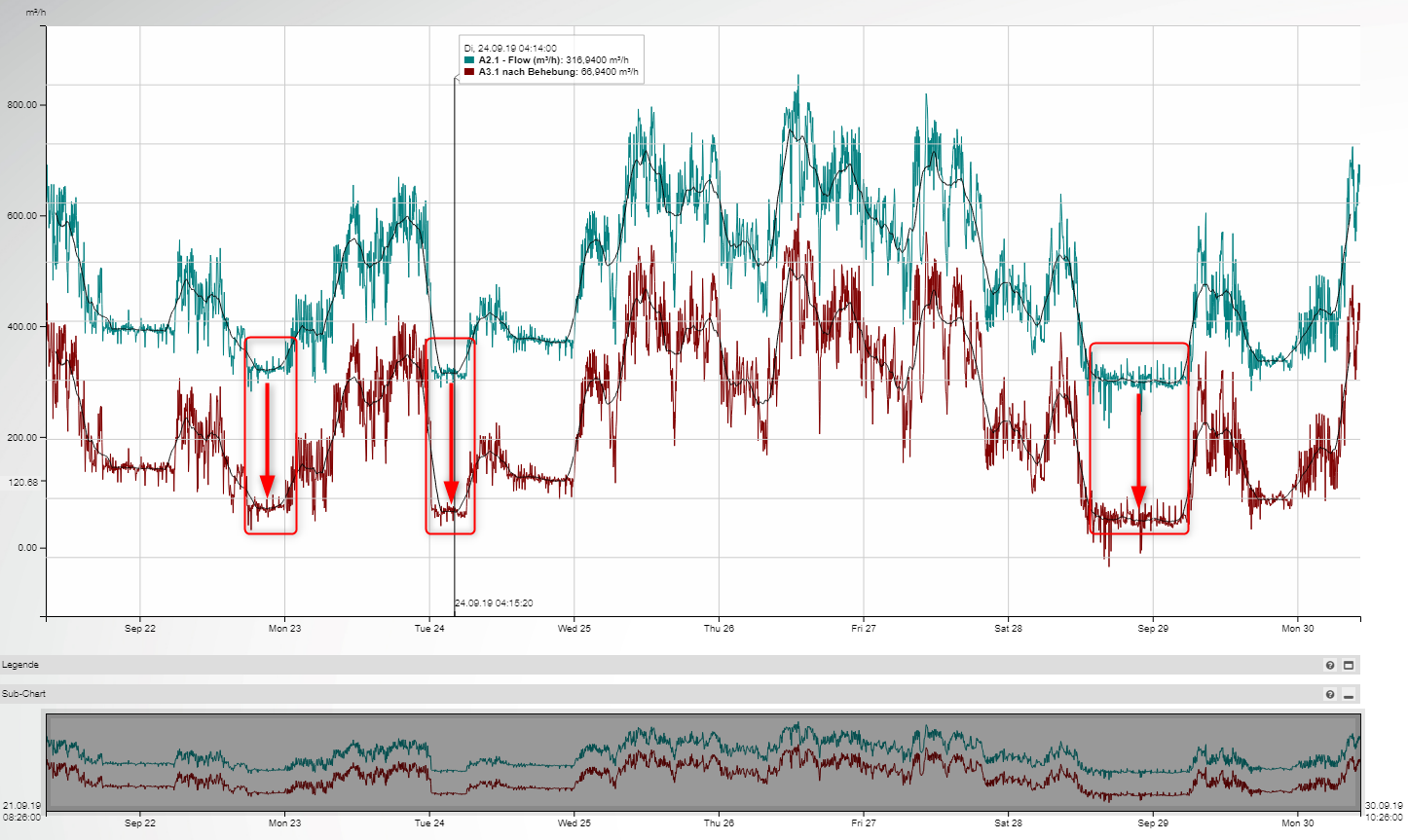Screen dimensions: 1408x840
Task: Click the 120.68 value on y-axis
Action: pyautogui.click(x=21, y=482)
